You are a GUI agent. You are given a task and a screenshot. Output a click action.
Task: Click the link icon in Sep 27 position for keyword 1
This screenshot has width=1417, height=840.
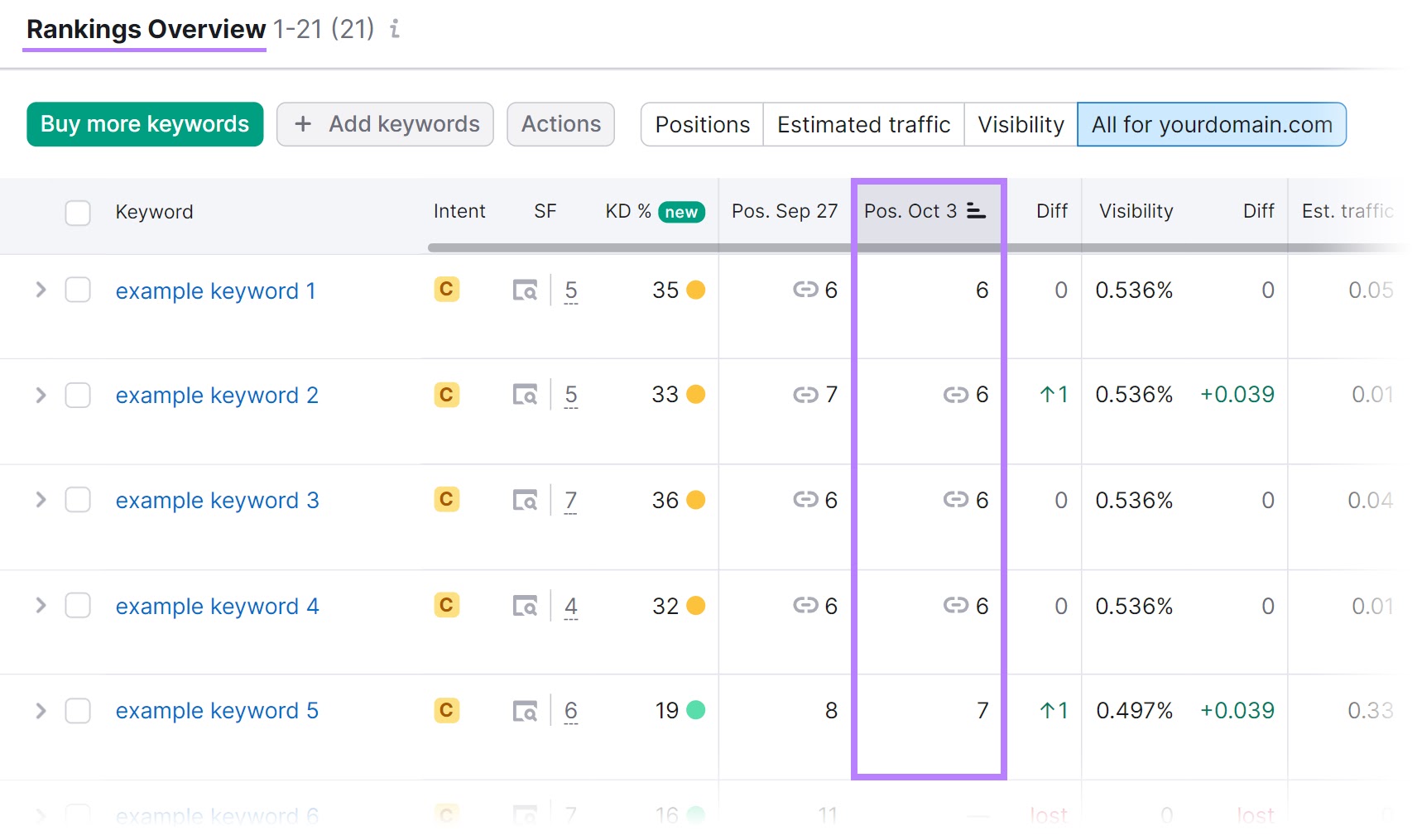[805, 290]
